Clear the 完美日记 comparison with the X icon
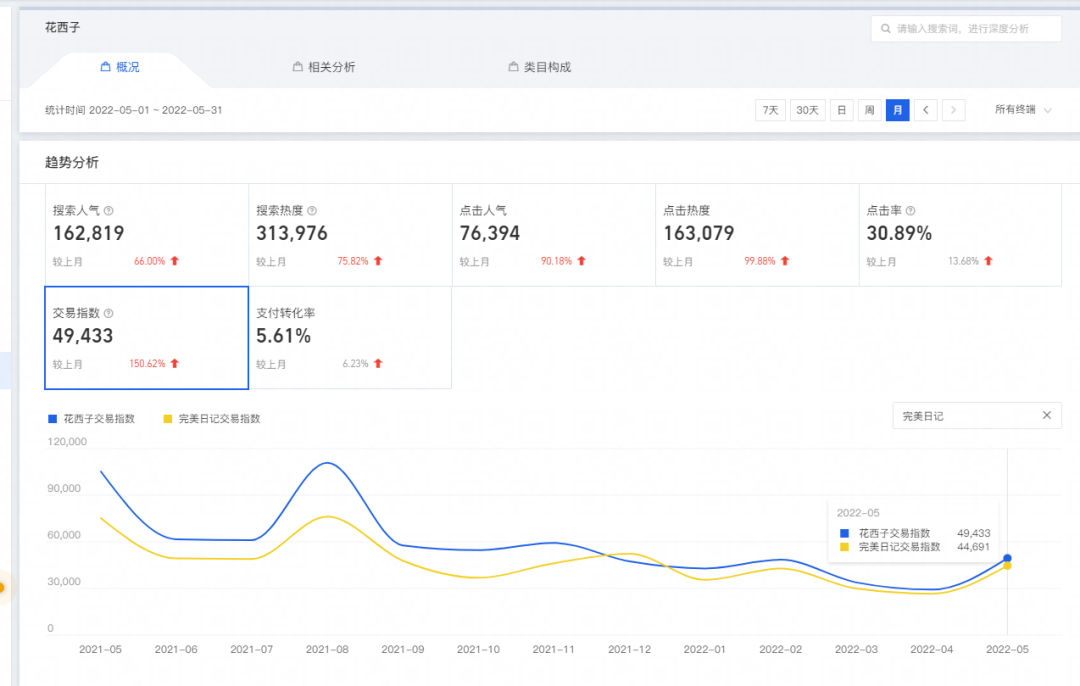Viewport: 1080px width, 686px height. (1046, 416)
